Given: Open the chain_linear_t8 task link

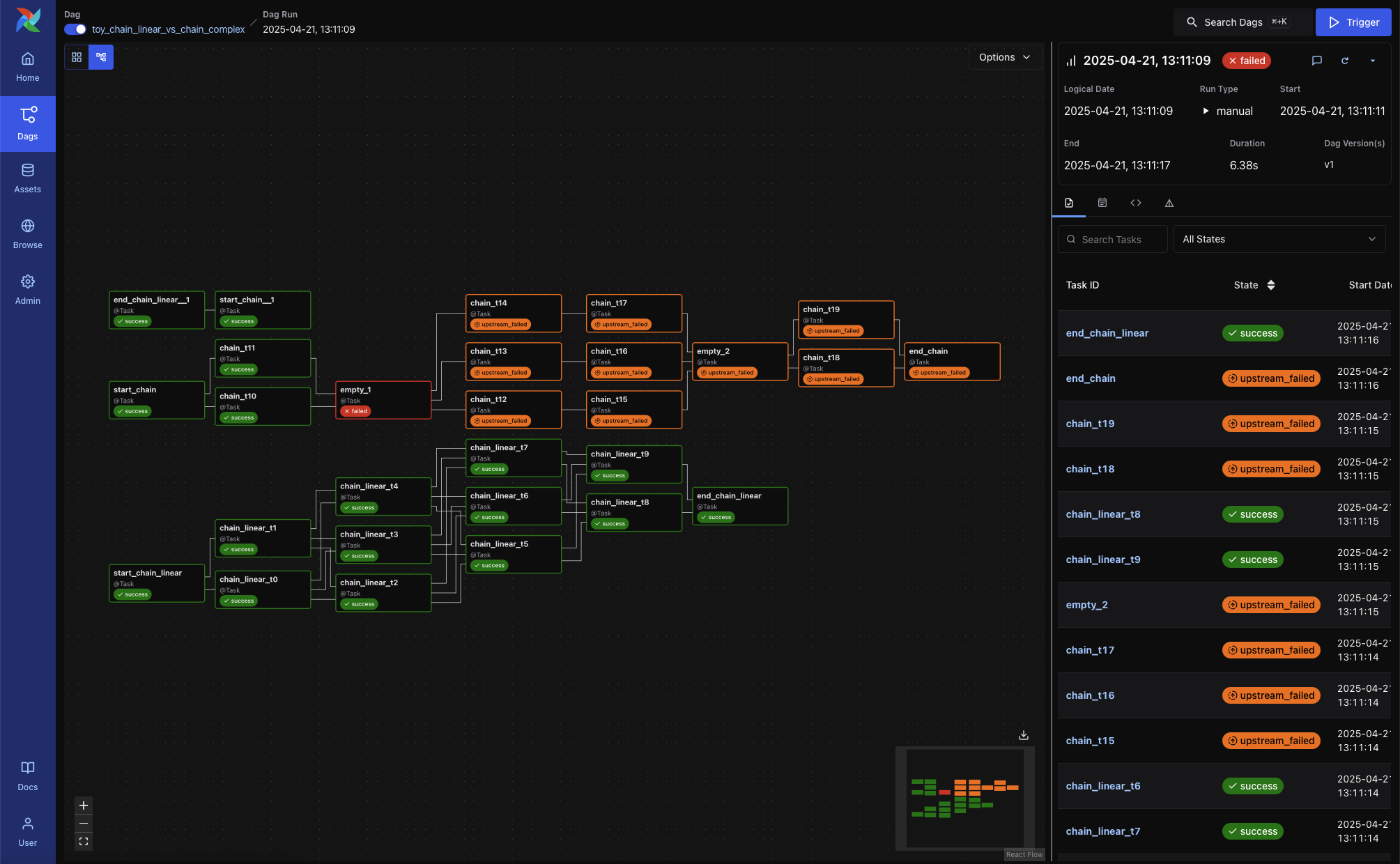Looking at the screenshot, I should [x=1102, y=514].
